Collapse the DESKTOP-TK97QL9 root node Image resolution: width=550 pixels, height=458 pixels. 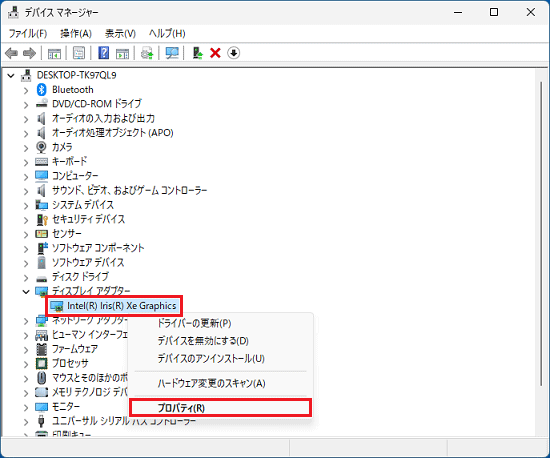pos(11,75)
